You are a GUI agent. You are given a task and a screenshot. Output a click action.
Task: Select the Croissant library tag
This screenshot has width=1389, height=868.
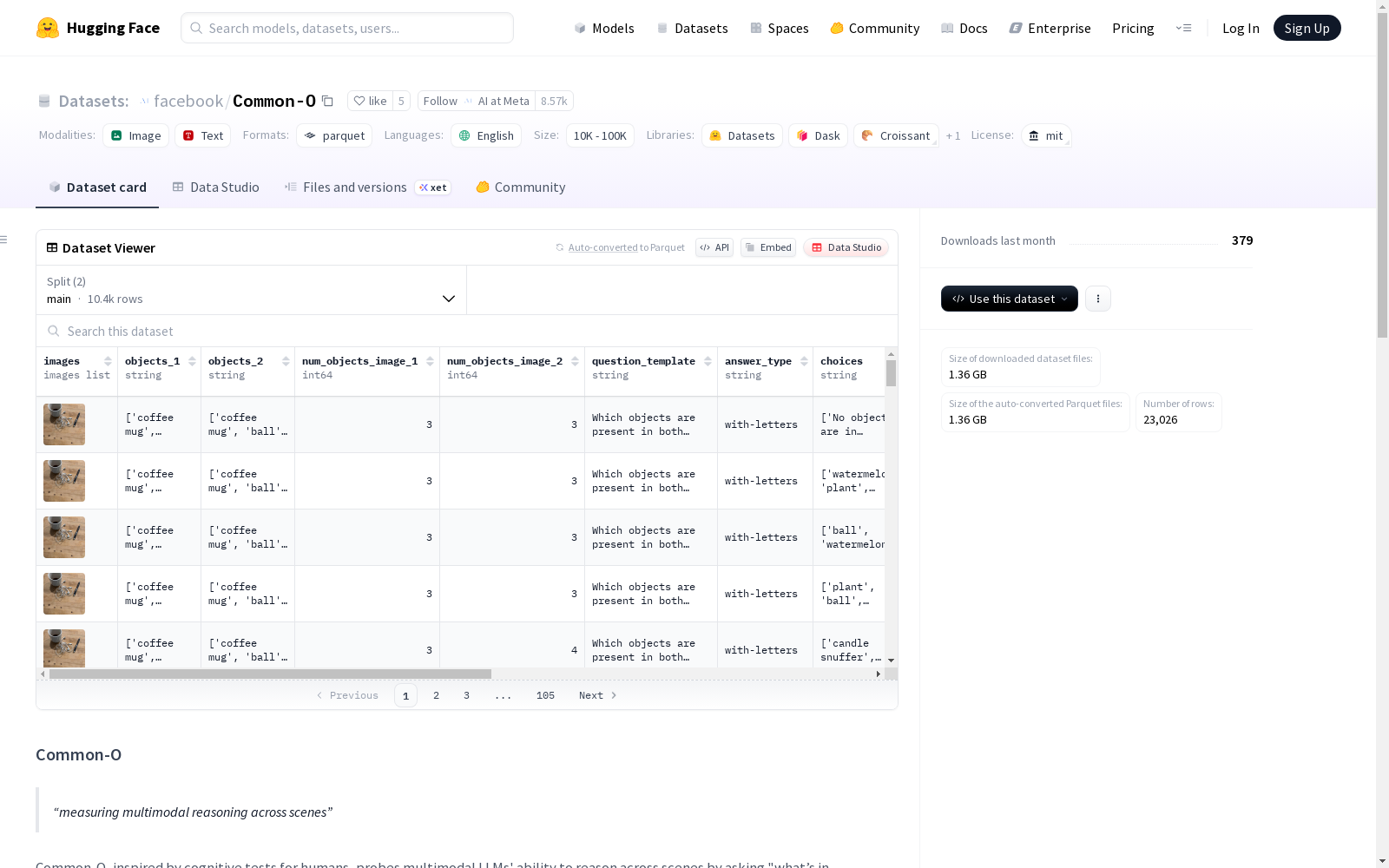pyautogui.click(x=896, y=135)
